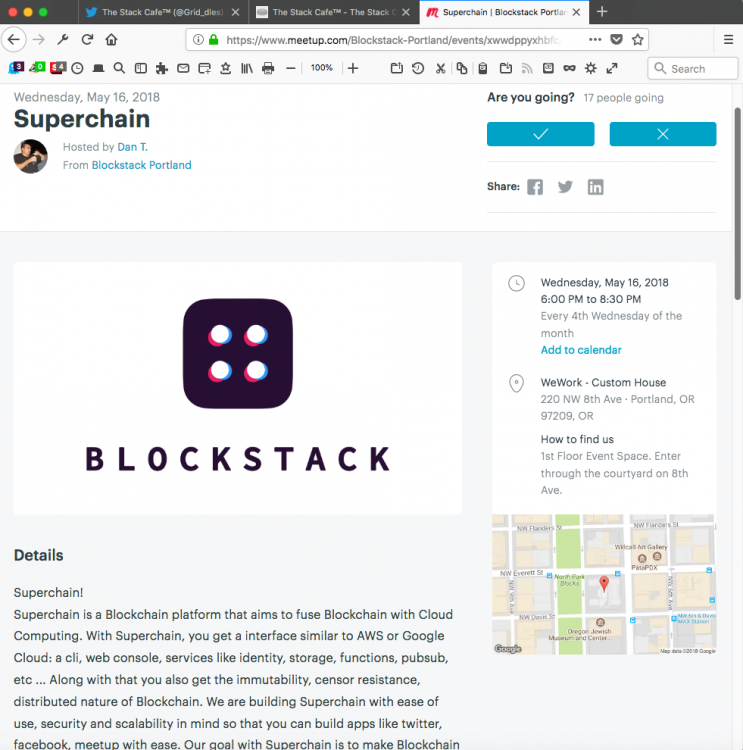Open add-ons puzzle piece icon
The width and height of the screenshot is (743, 750).
pyautogui.click(x=162, y=68)
